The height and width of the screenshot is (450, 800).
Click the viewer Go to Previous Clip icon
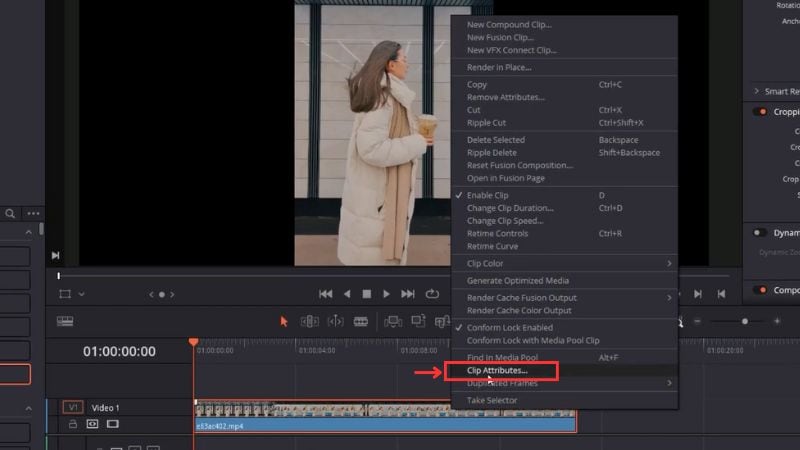pos(721,294)
